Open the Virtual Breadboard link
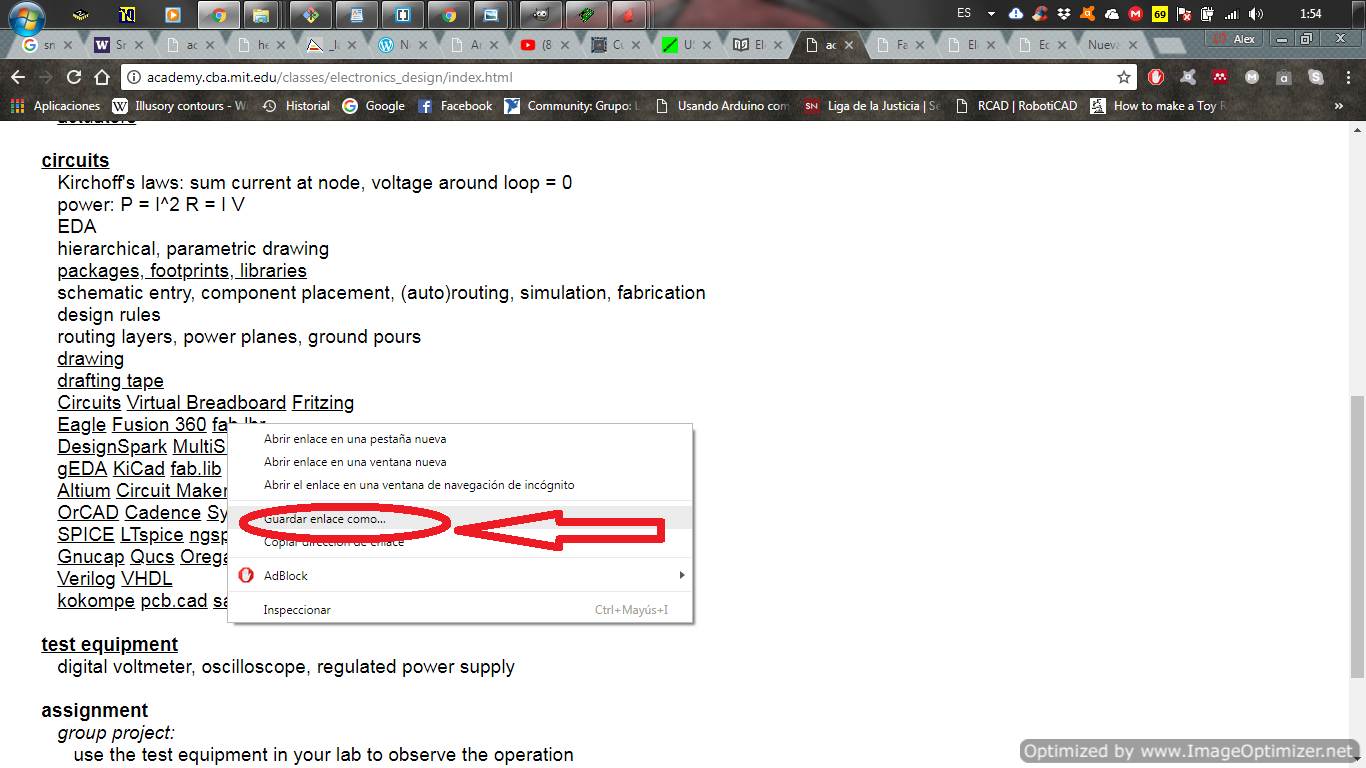1366x768 pixels. 206,403
